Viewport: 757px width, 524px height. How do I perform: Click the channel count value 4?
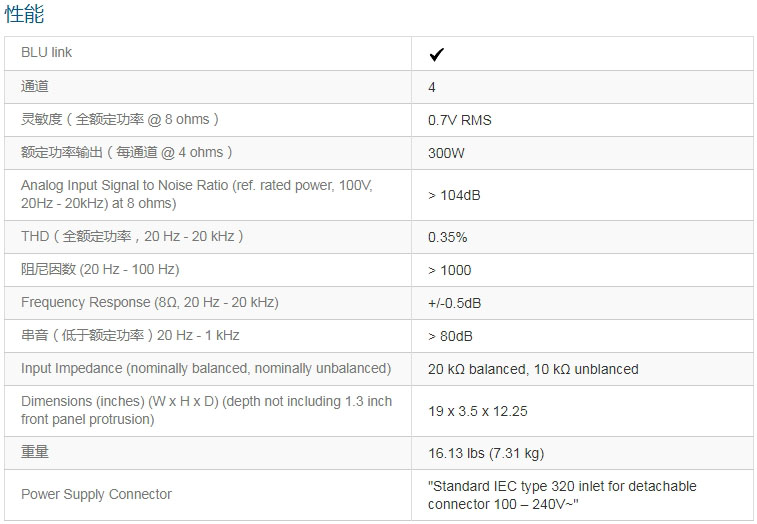[x=432, y=87]
